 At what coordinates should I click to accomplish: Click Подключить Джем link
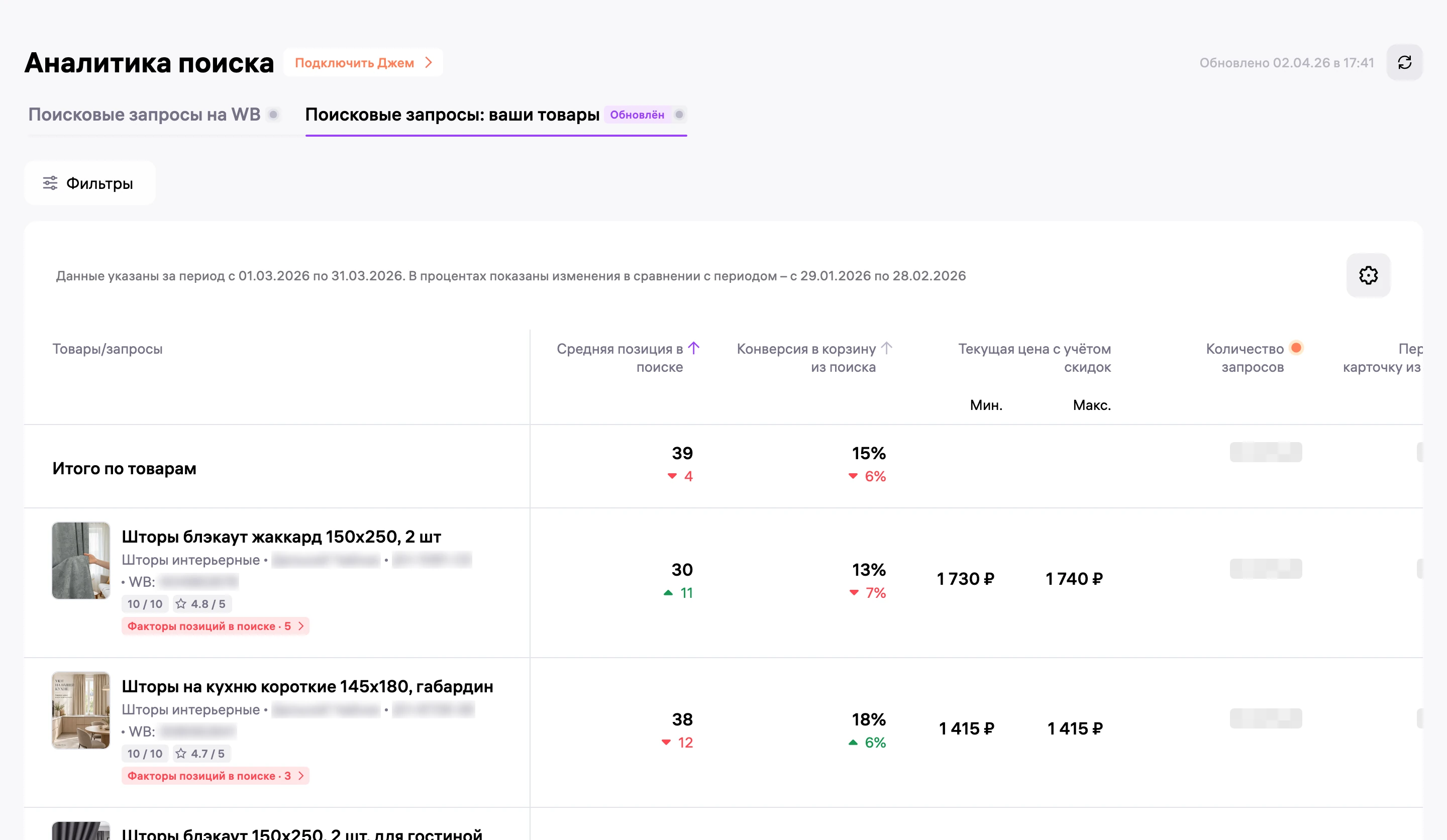(x=363, y=63)
